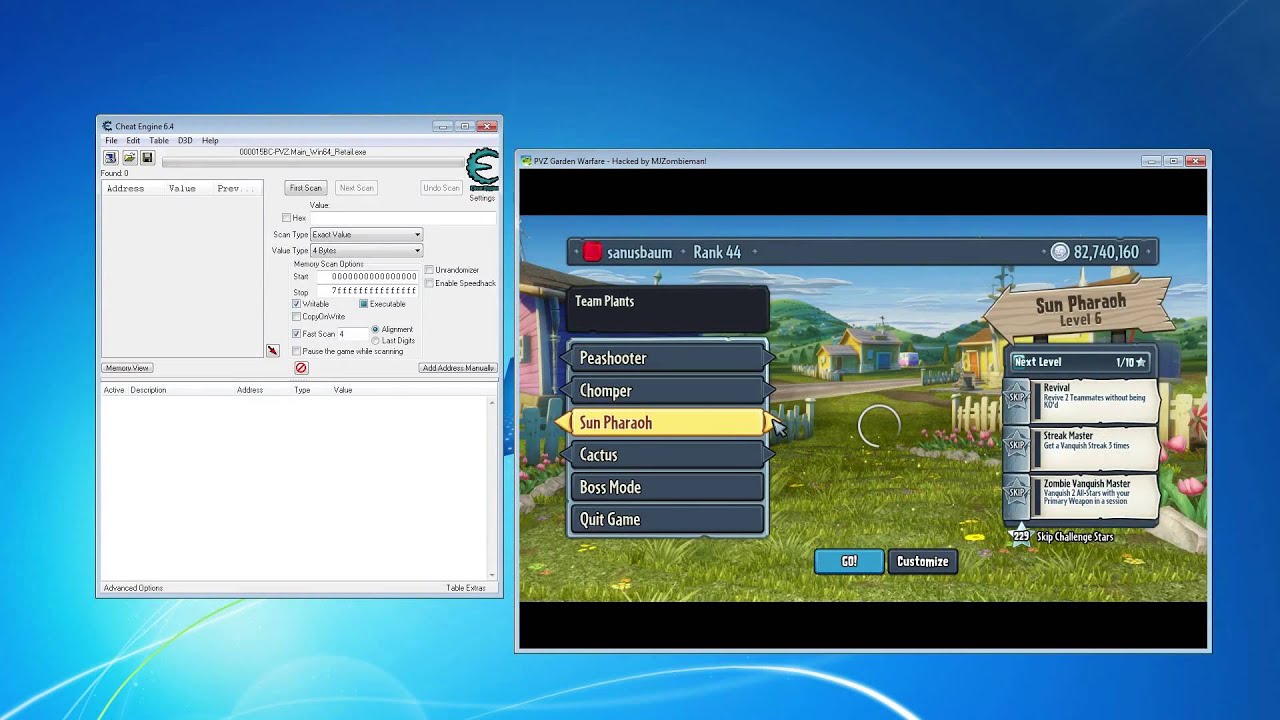Screen dimensions: 1280x720
Task: Open the Help menu
Action: click(x=210, y=141)
